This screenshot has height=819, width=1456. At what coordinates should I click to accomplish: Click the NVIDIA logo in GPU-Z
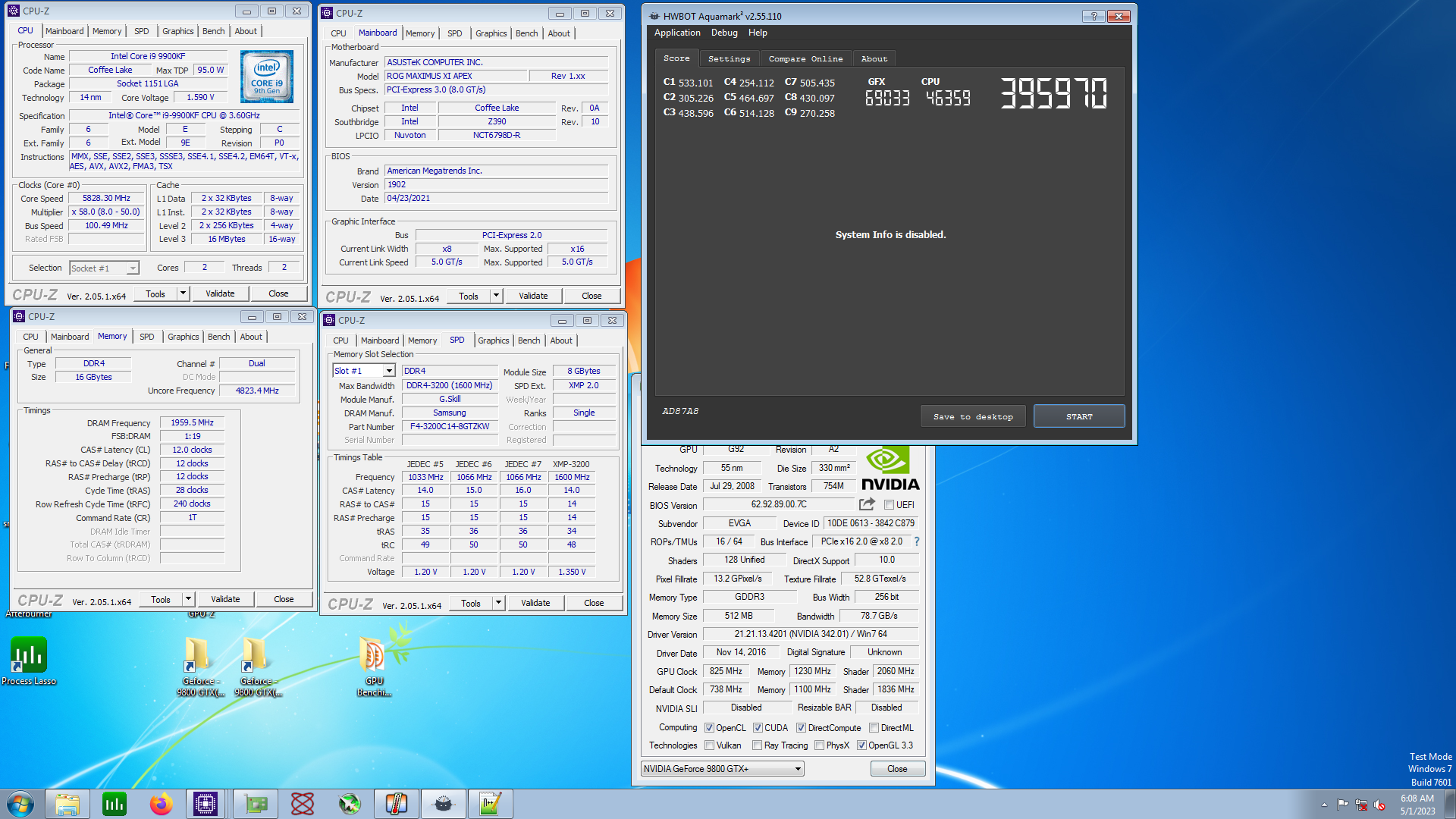(890, 468)
